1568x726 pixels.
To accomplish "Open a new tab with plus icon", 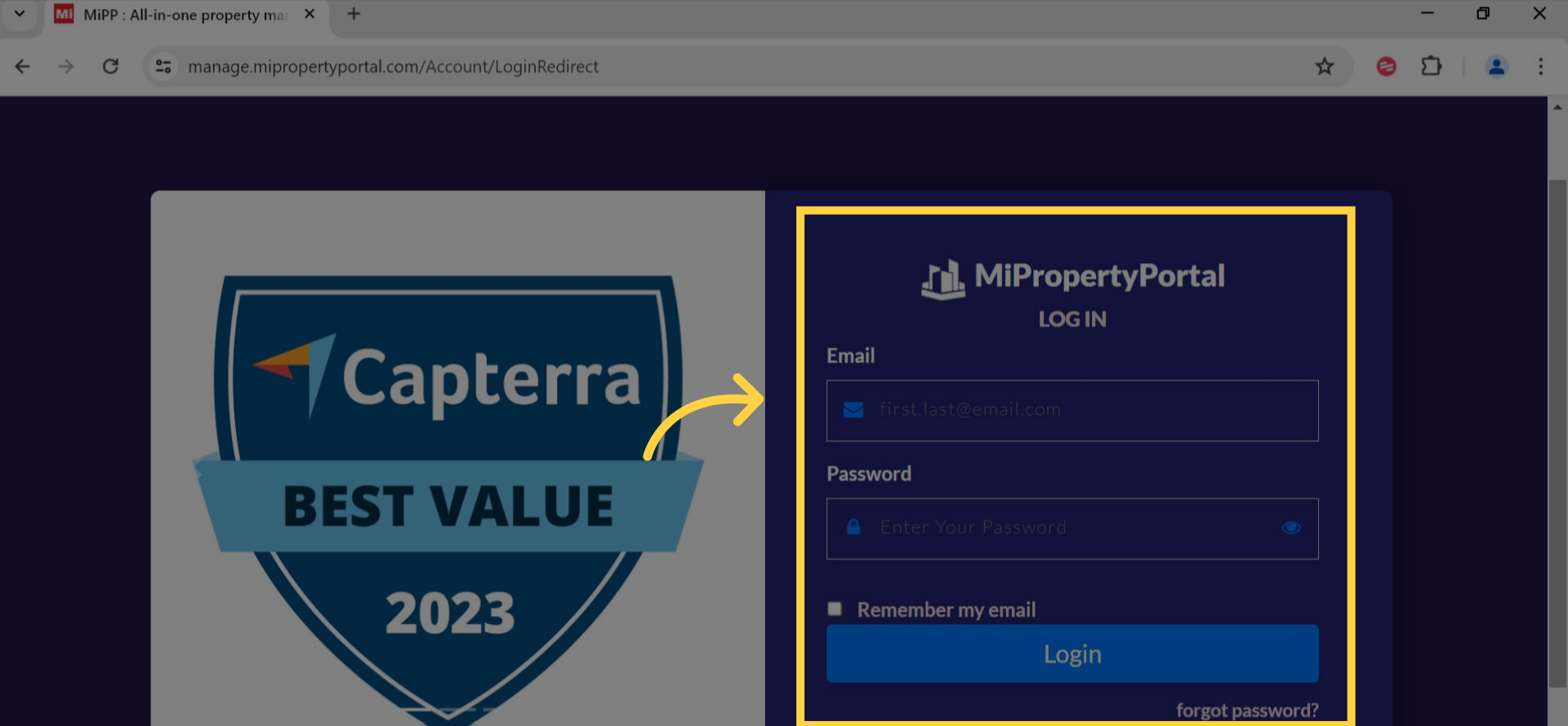I will 354,14.
